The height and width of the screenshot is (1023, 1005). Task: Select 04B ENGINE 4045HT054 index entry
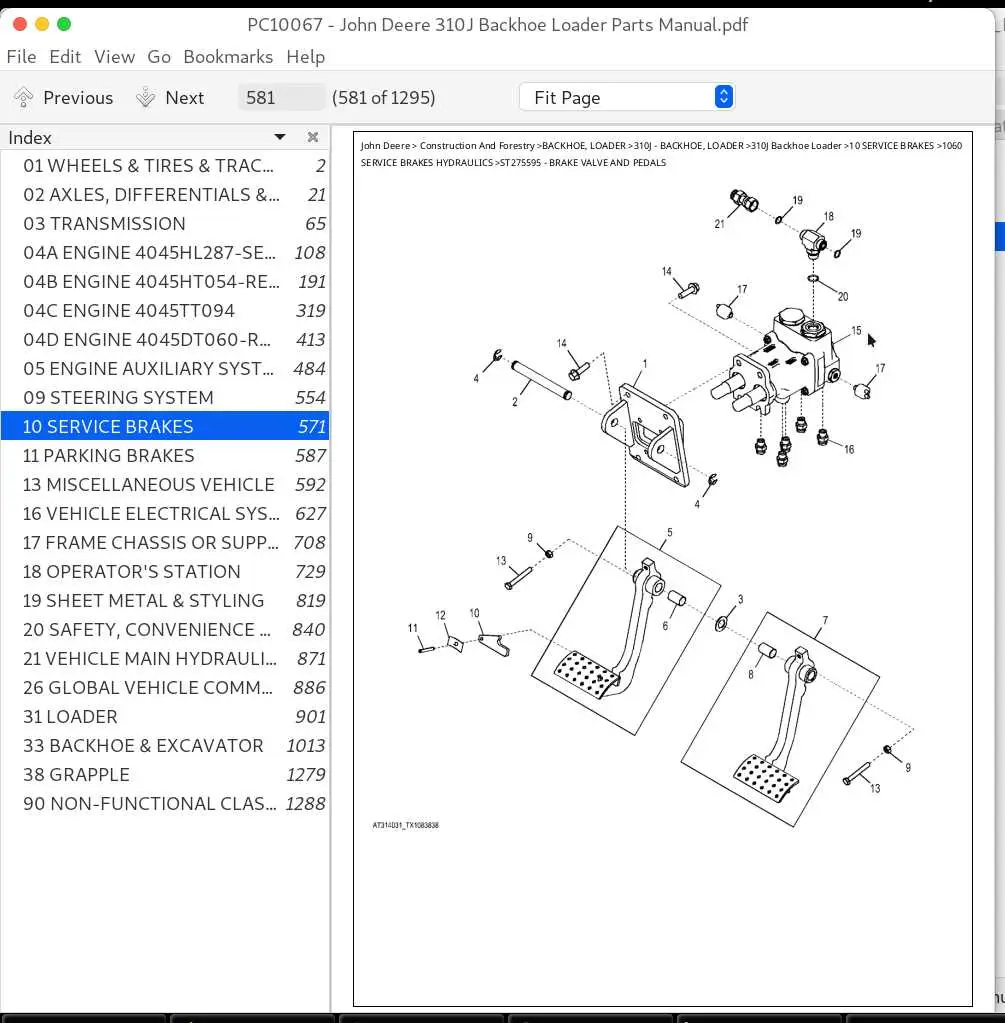coord(165,282)
